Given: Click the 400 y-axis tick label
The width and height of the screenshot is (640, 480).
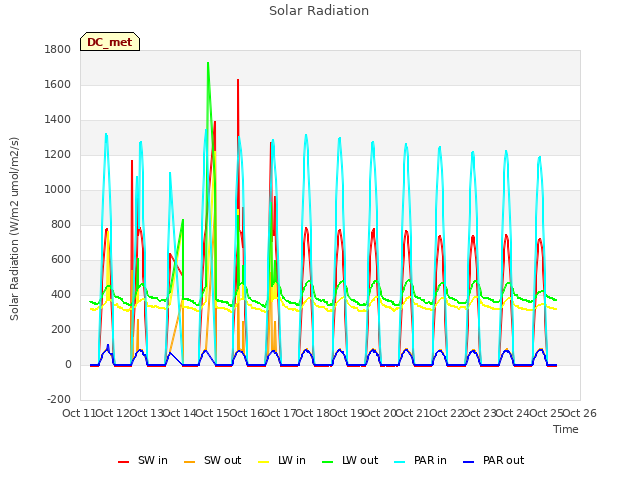Looking at the screenshot, I should (61, 295).
